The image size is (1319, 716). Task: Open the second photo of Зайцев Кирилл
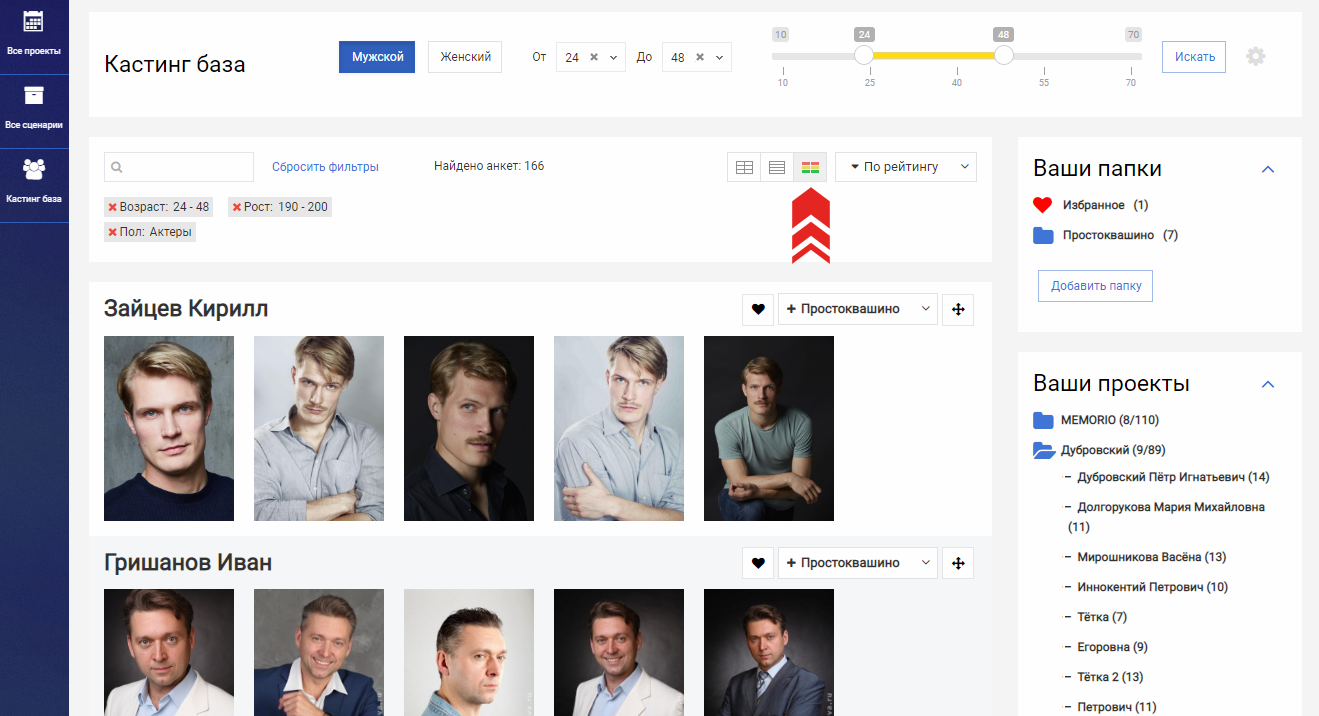point(319,428)
